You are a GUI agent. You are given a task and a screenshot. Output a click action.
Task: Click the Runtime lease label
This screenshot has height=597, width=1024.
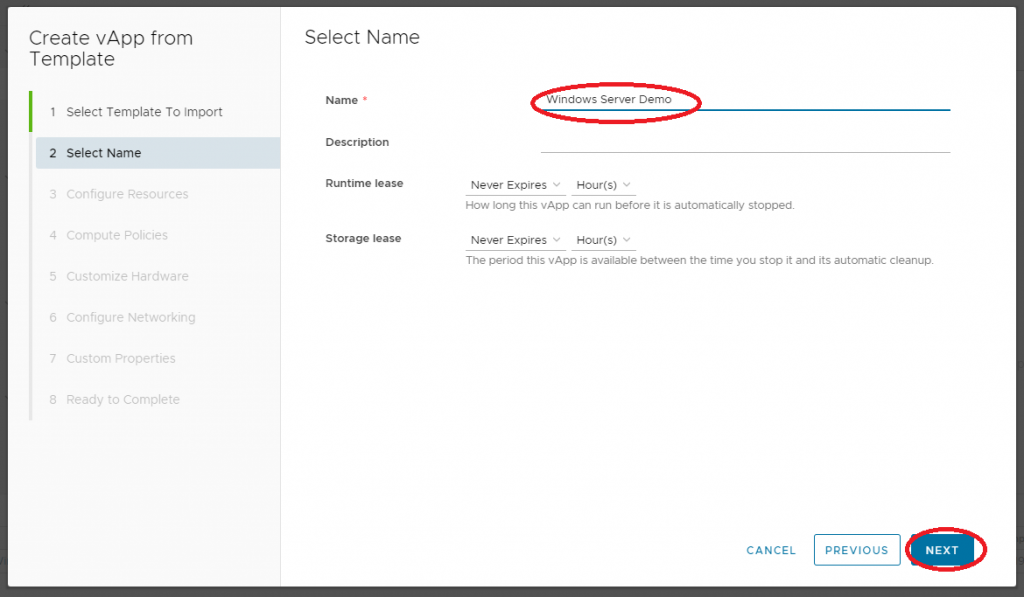click(364, 184)
